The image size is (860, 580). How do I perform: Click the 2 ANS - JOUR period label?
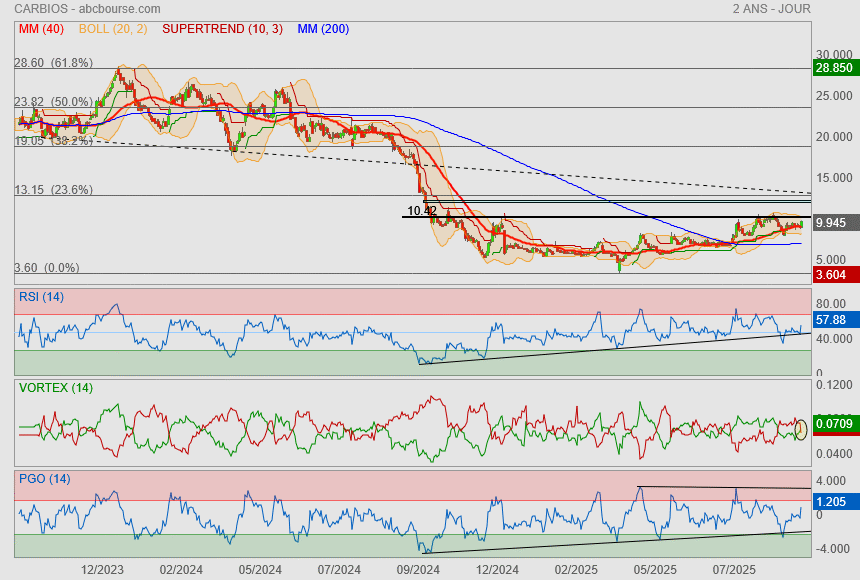771,8
